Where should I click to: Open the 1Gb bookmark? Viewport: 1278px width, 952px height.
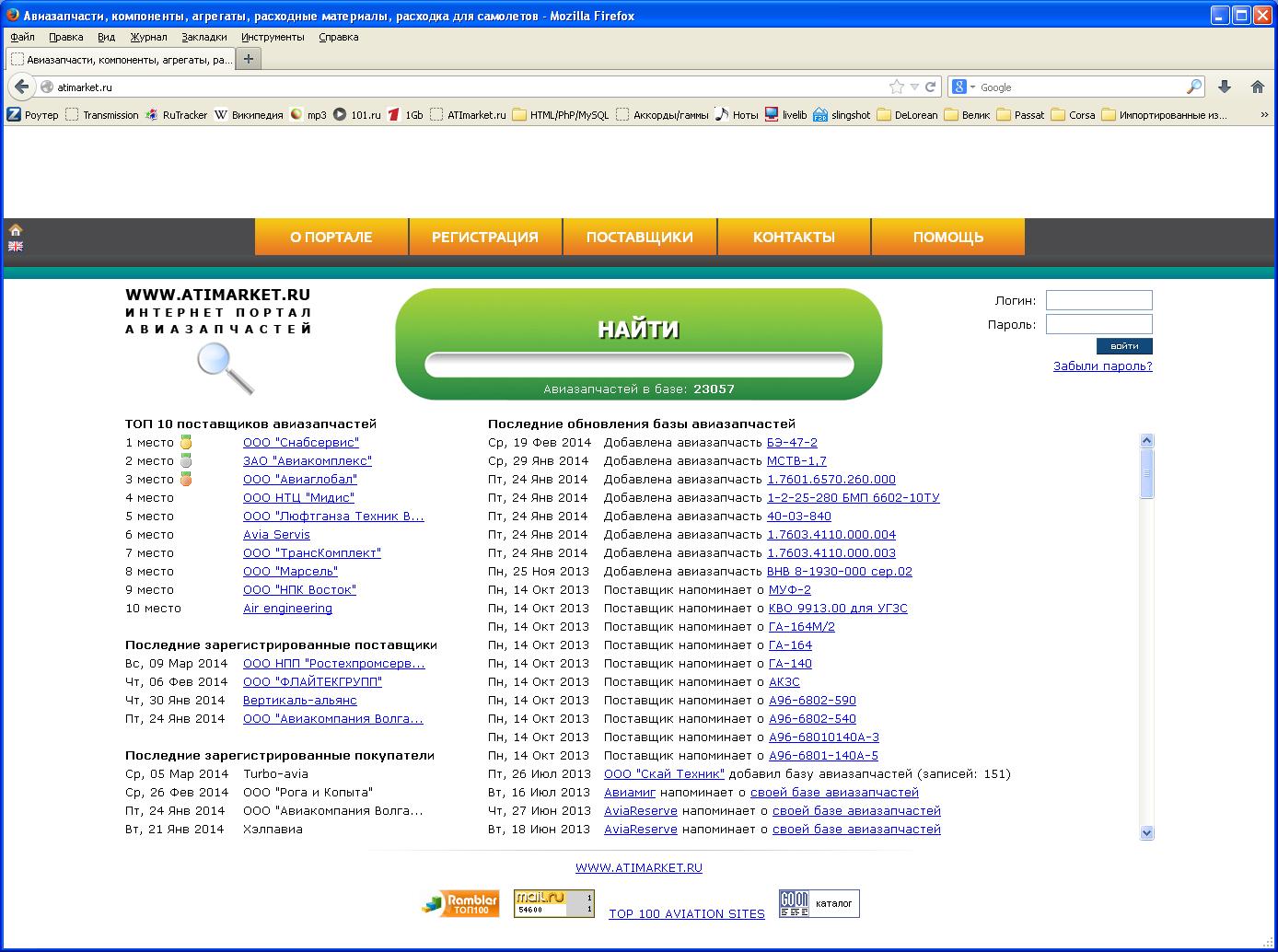coord(405,115)
